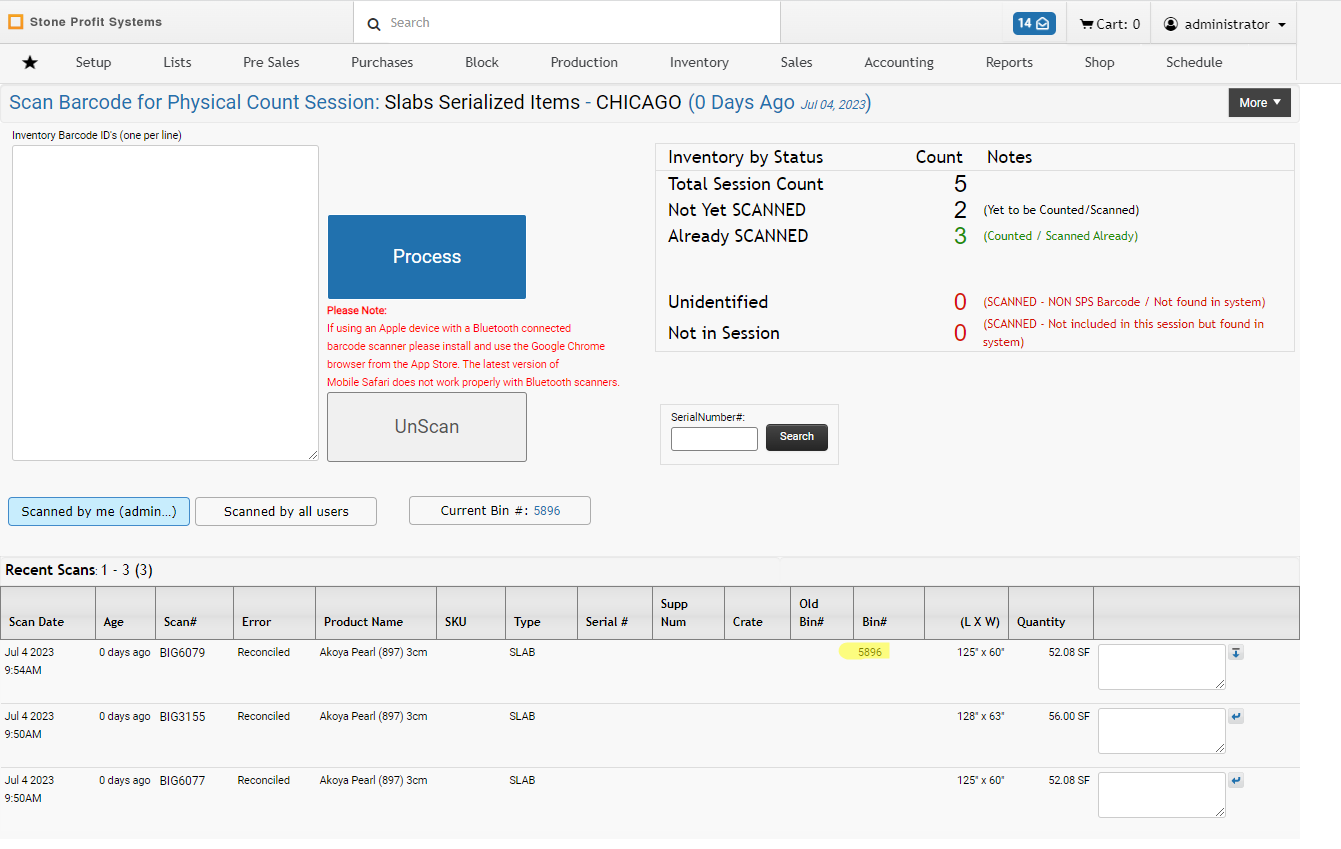Click scan number BIG6079
Image resolution: width=1341 pixels, height=849 pixels.
click(x=182, y=653)
